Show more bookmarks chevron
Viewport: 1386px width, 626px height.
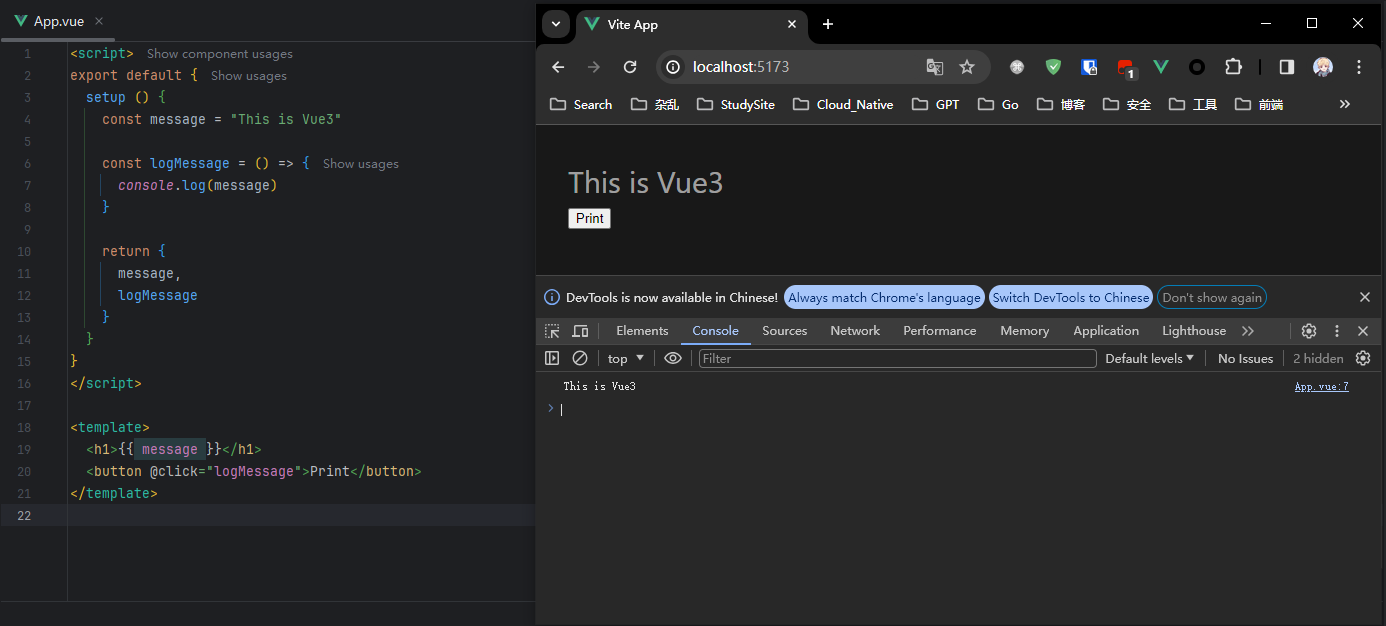pos(1345,104)
